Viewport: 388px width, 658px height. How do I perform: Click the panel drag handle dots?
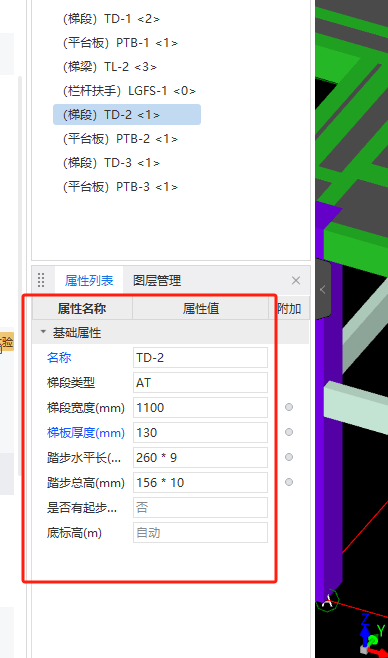(x=41, y=280)
